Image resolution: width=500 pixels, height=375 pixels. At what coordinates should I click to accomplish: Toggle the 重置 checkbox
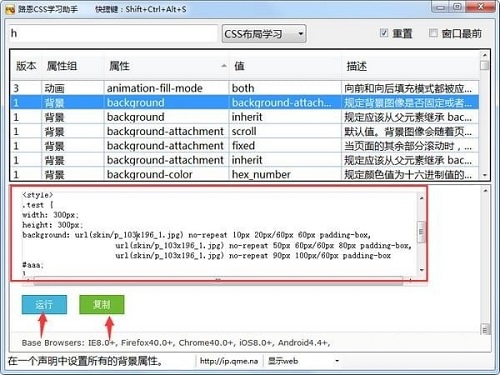(384, 33)
